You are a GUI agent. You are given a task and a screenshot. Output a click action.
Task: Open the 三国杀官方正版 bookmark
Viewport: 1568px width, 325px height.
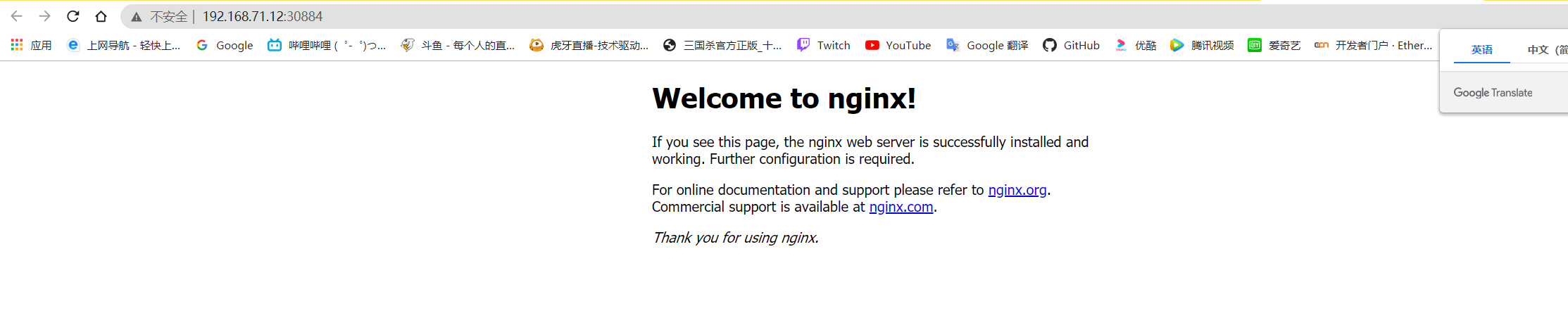[x=722, y=45]
